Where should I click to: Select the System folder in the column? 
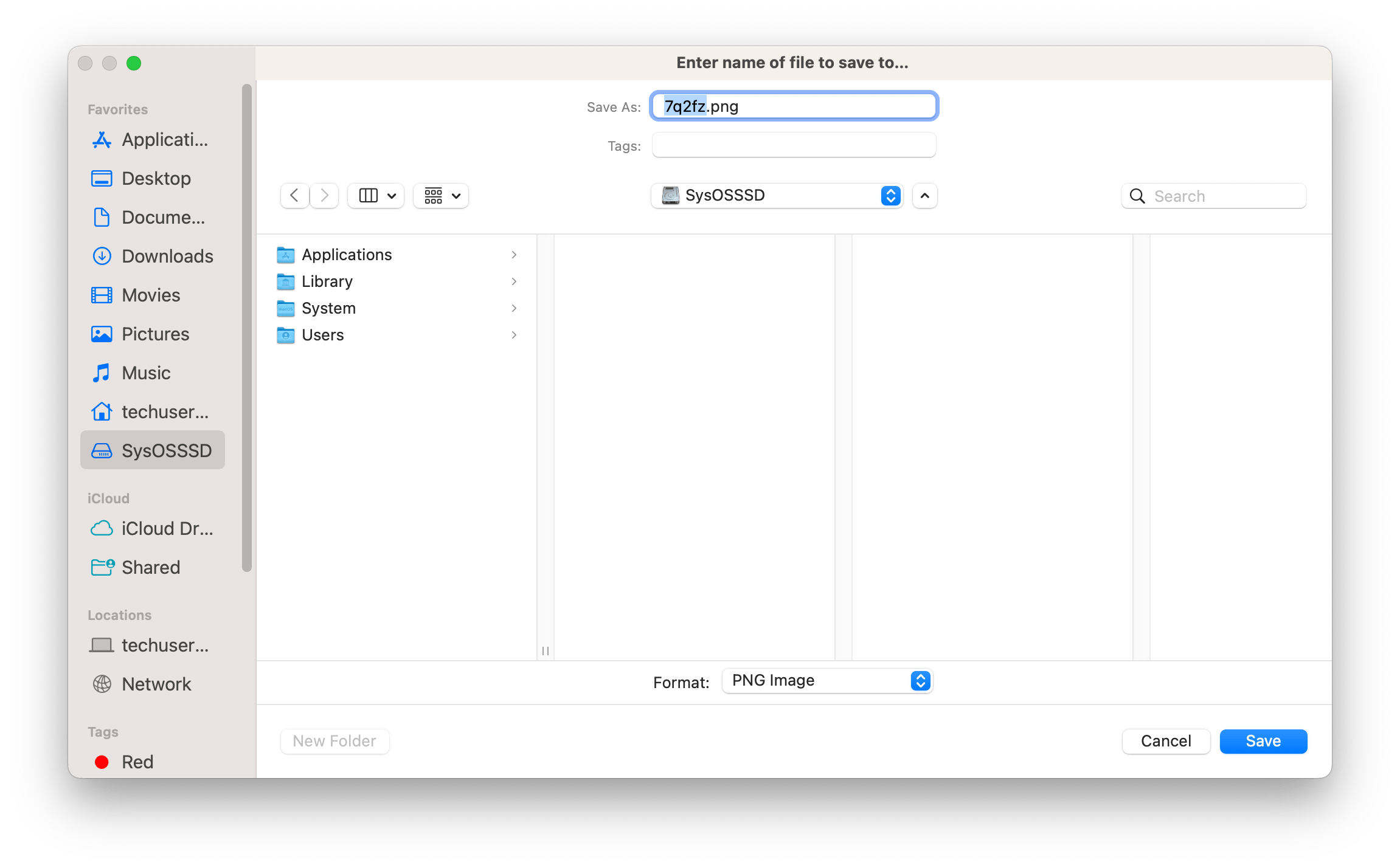click(328, 308)
